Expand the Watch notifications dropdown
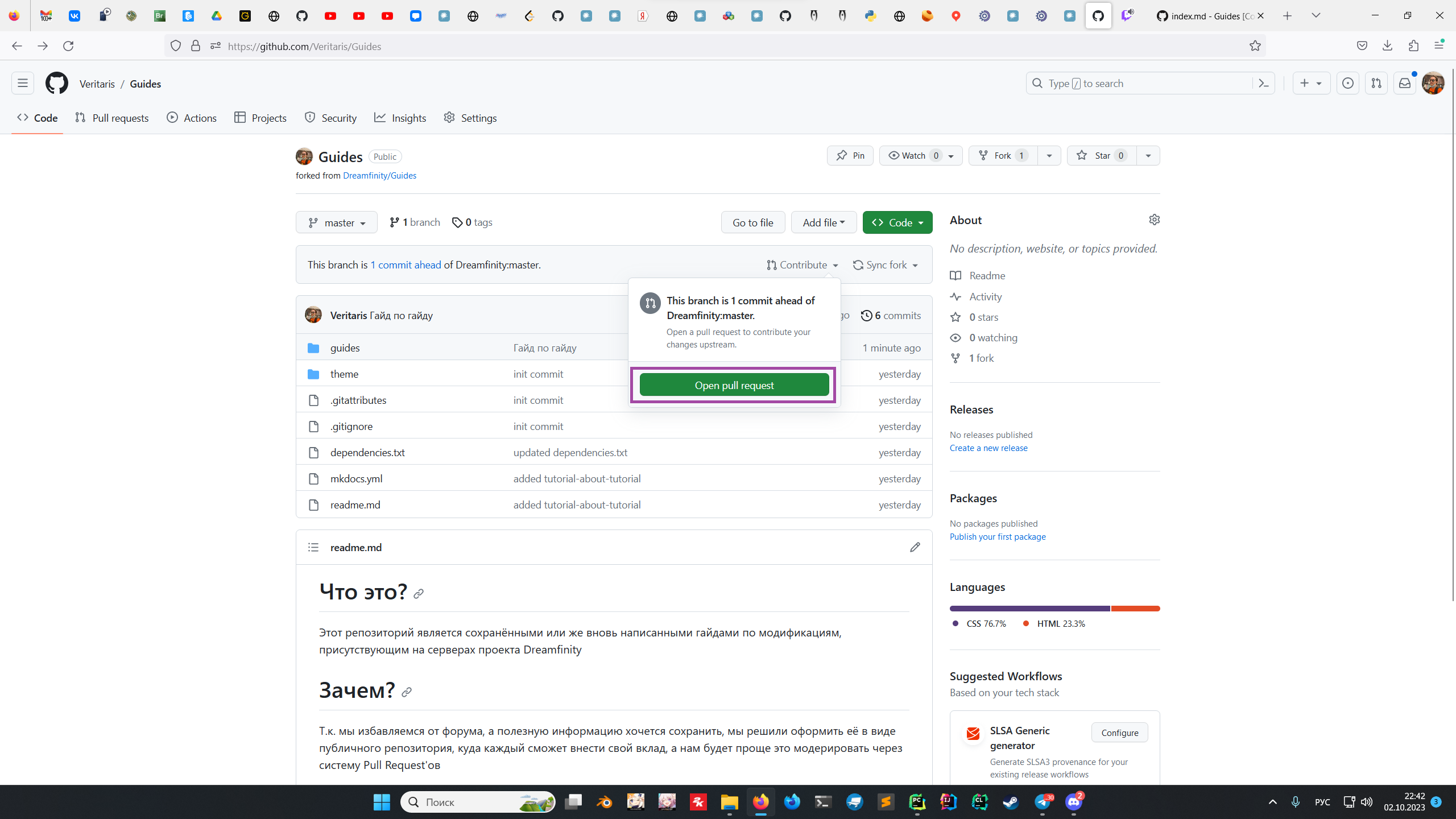The image size is (1456, 819). tap(920, 156)
